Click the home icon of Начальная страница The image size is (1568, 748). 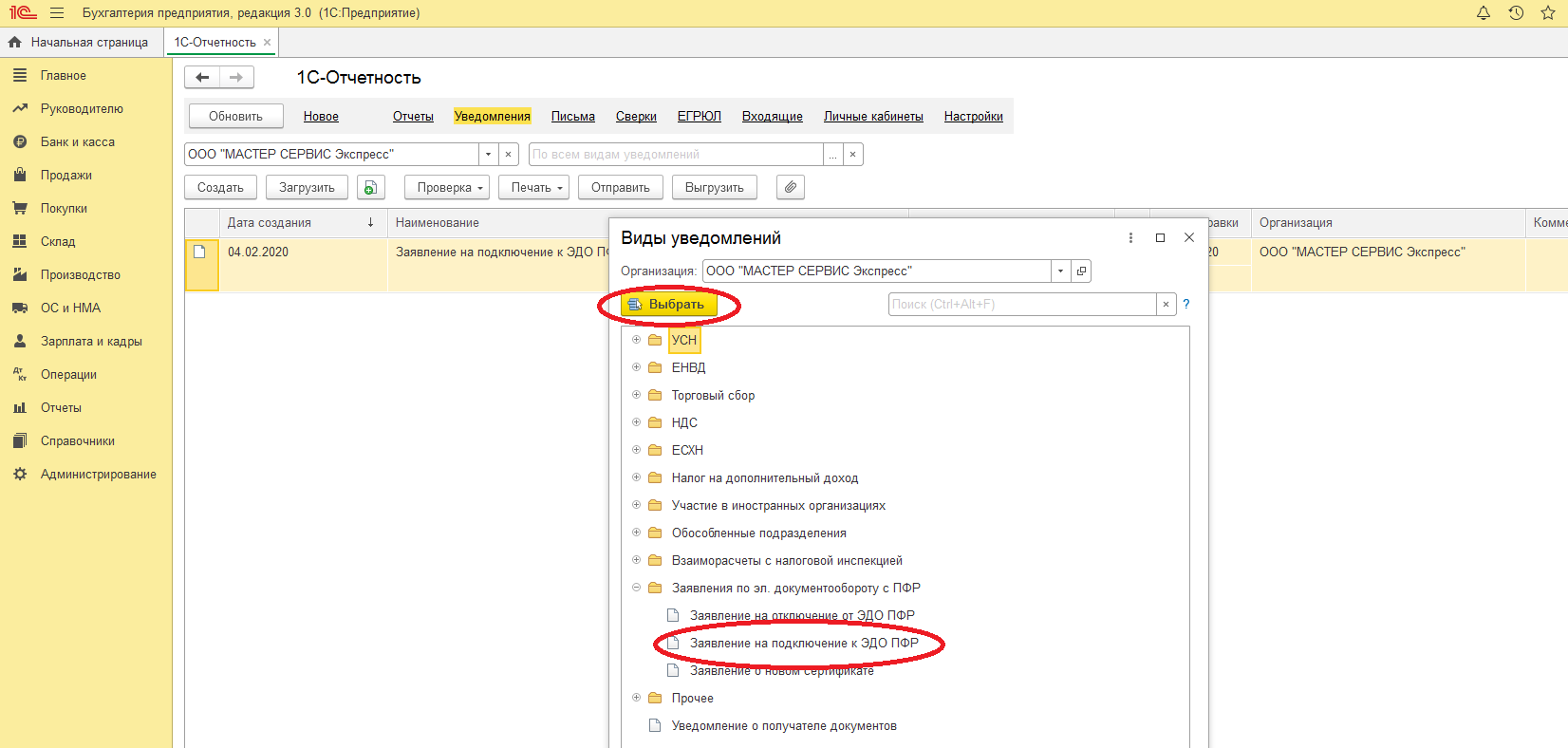[x=14, y=42]
